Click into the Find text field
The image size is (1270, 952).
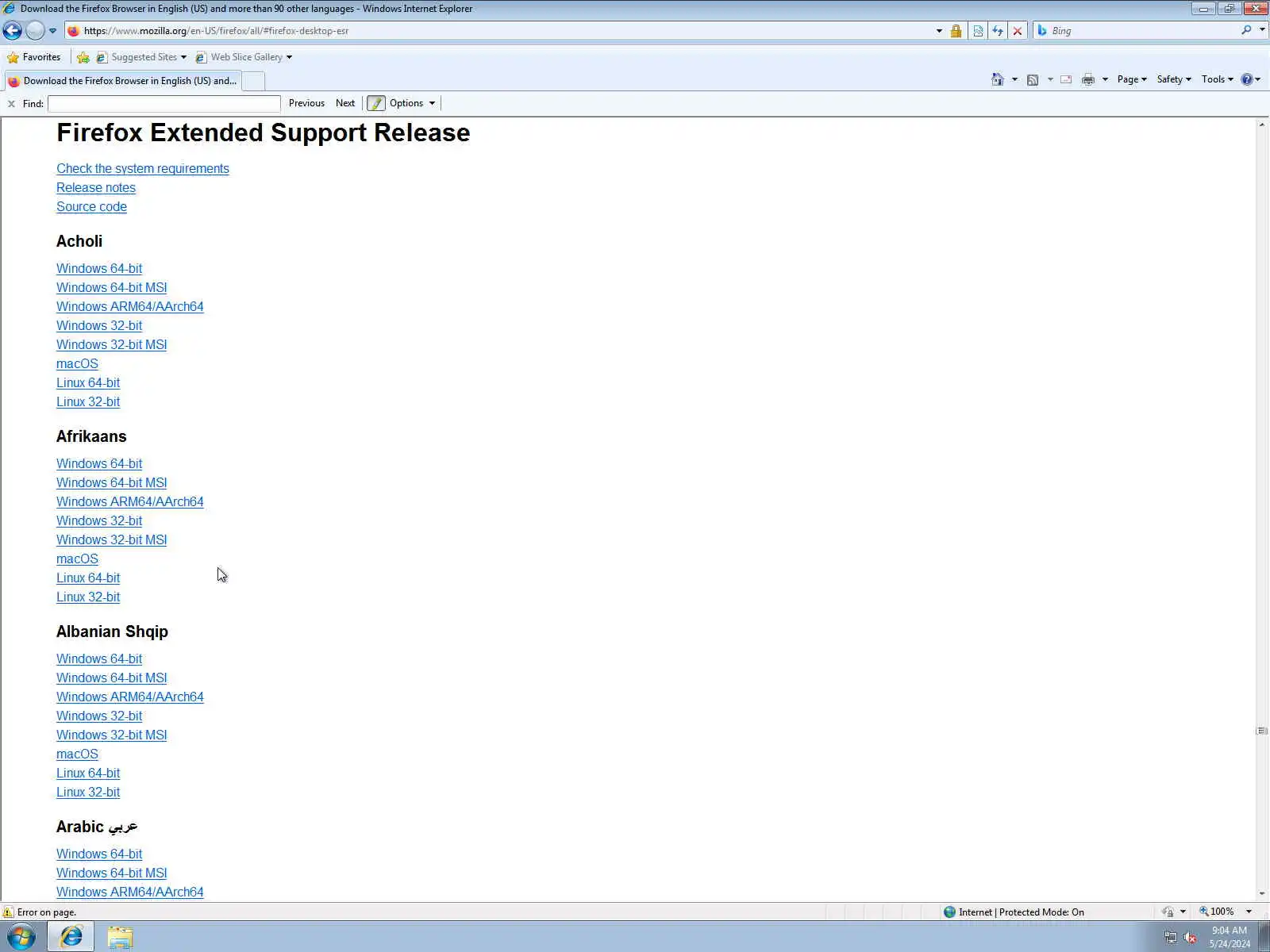[x=164, y=104]
